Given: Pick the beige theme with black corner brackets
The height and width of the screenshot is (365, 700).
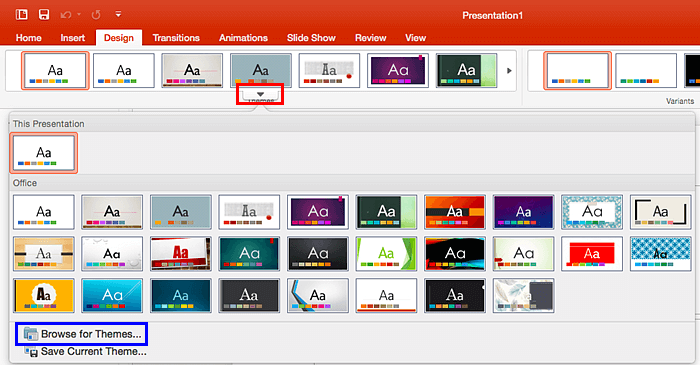Looking at the screenshot, I should (x=660, y=212).
